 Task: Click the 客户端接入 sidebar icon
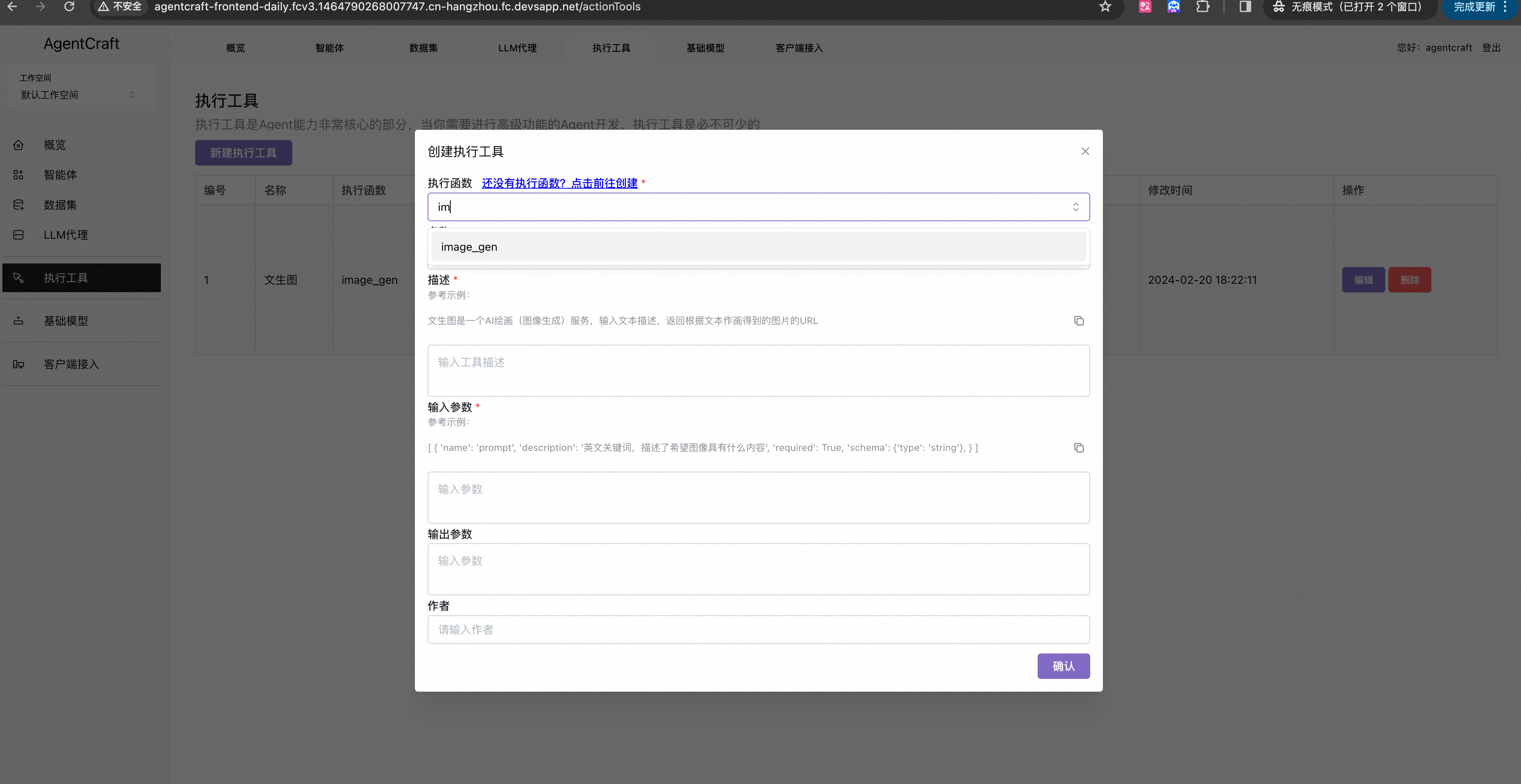pyautogui.click(x=18, y=364)
